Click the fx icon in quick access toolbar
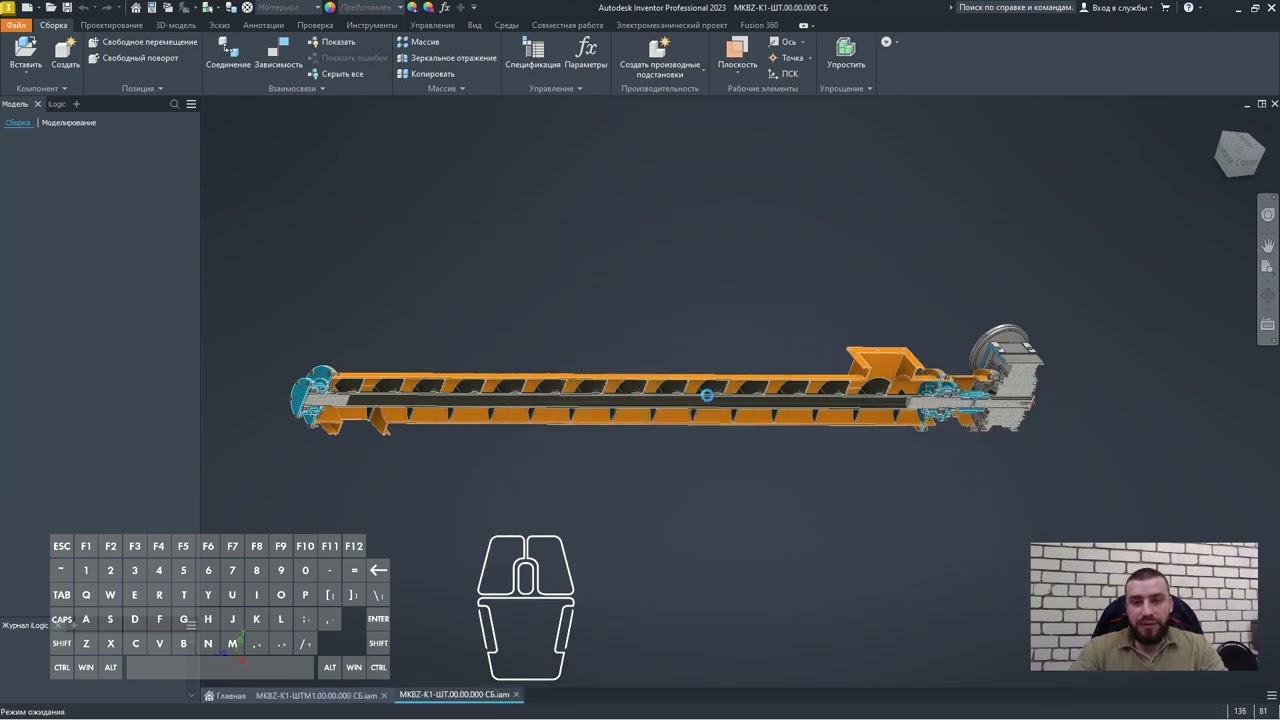The height and width of the screenshot is (720, 1280). tap(445, 8)
